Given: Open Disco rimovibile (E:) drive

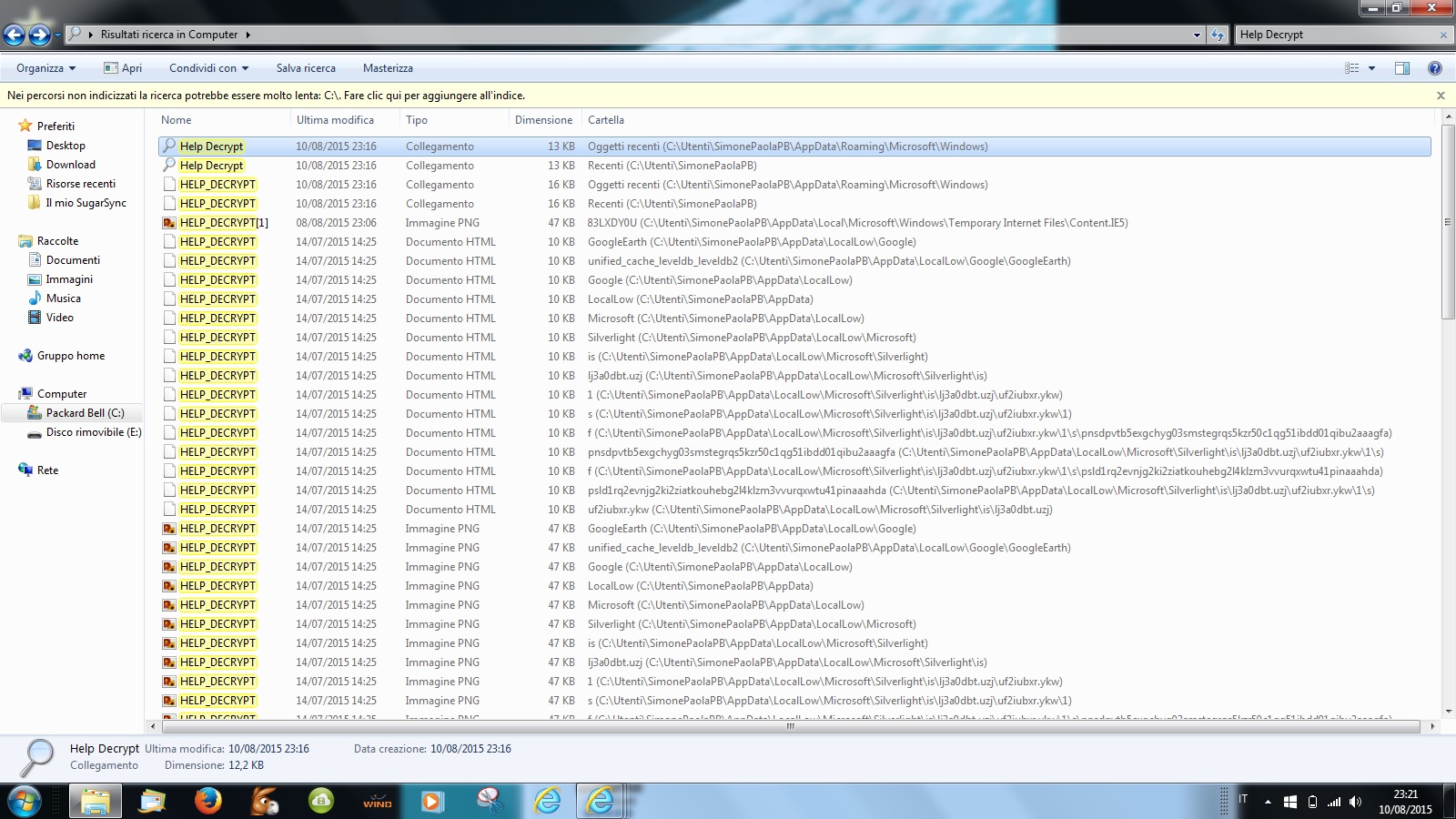Looking at the screenshot, I should (x=94, y=432).
